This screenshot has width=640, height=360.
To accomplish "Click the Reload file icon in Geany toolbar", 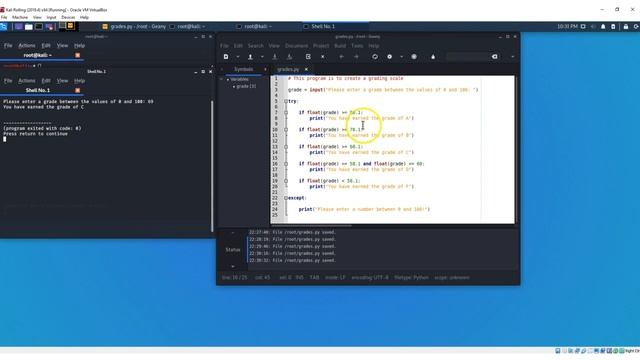I will point(308,57).
